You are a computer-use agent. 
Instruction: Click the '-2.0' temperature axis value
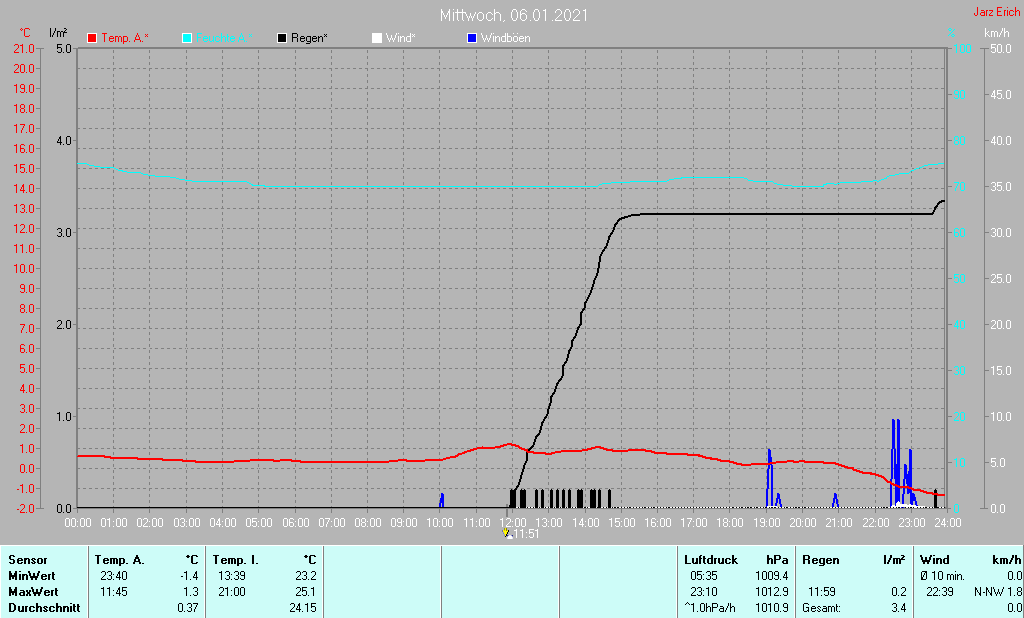point(24,508)
